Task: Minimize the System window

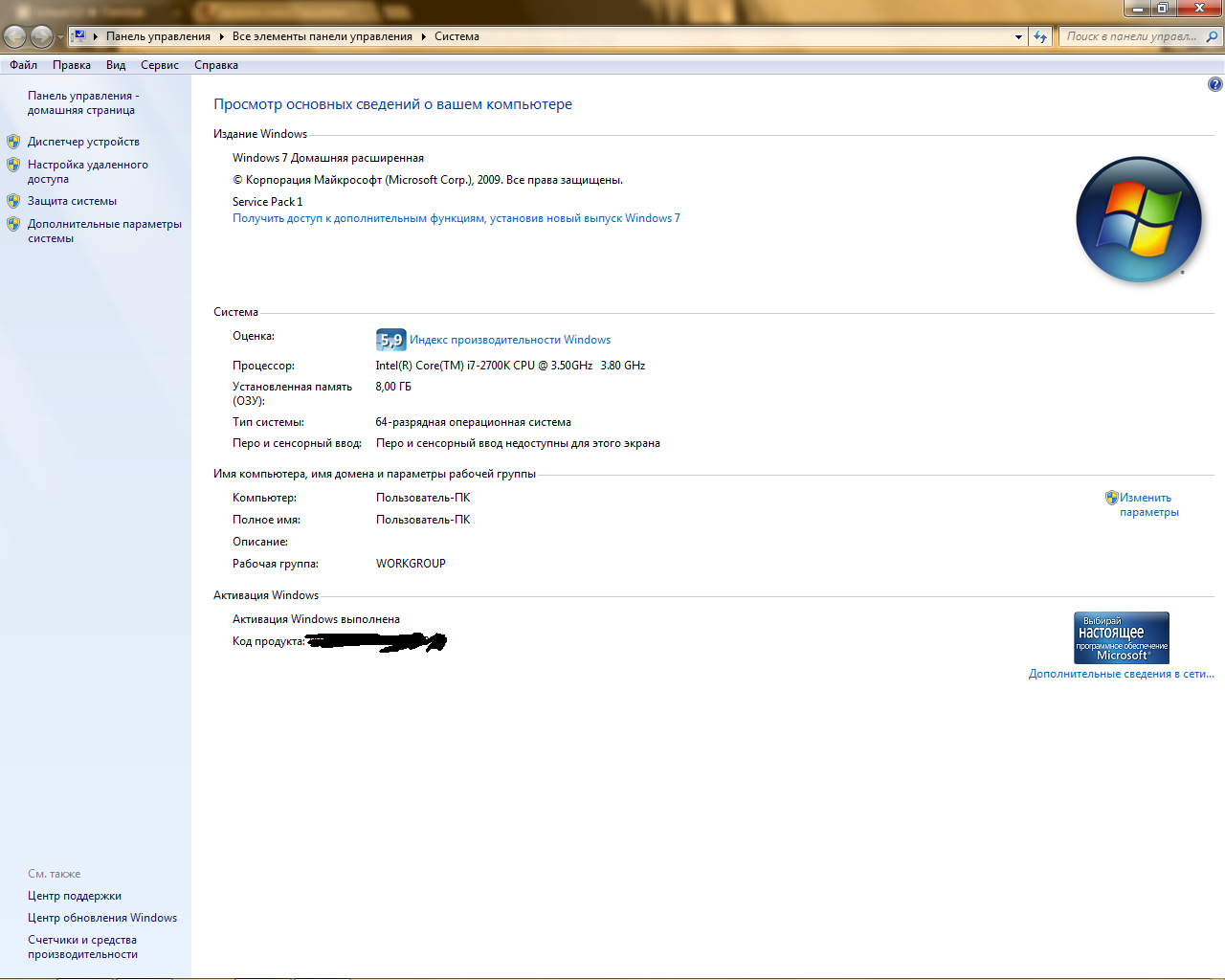Action: point(1137,9)
